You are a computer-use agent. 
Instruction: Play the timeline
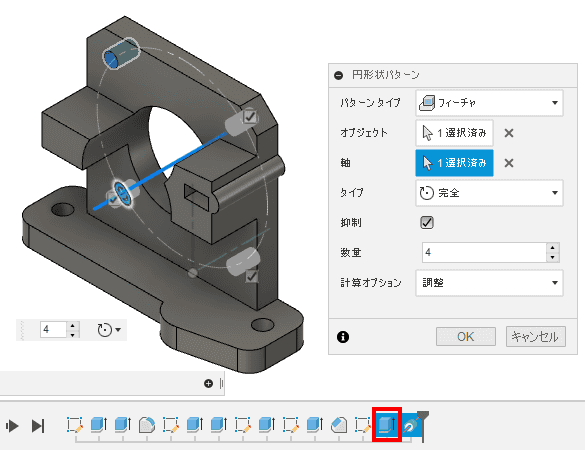pyautogui.click(x=12, y=426)
